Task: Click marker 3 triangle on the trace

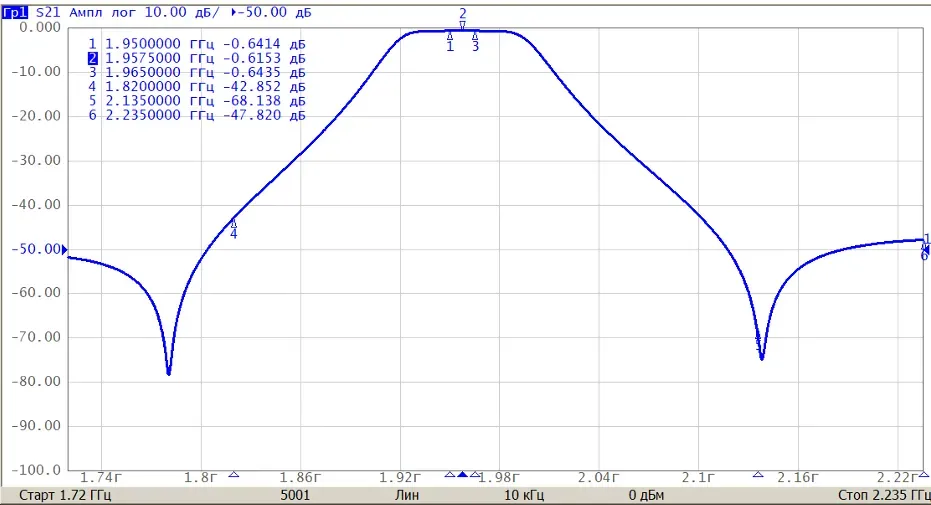Action: (475, 36)
